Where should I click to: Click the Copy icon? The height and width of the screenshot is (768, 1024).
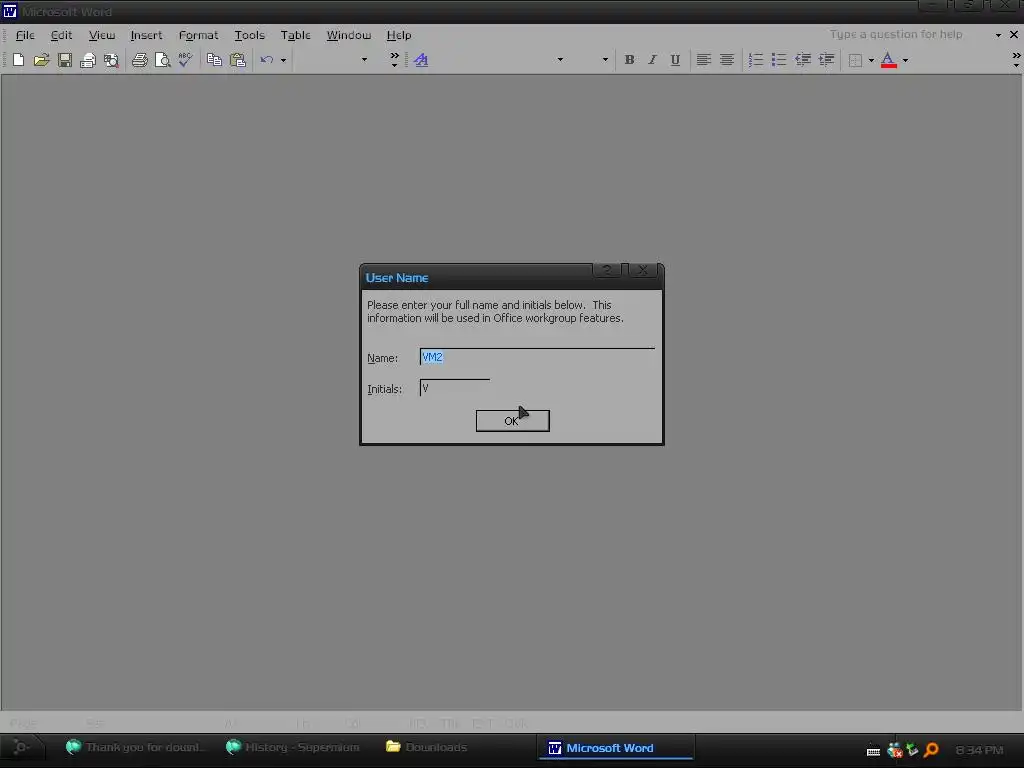click(214, 60)
